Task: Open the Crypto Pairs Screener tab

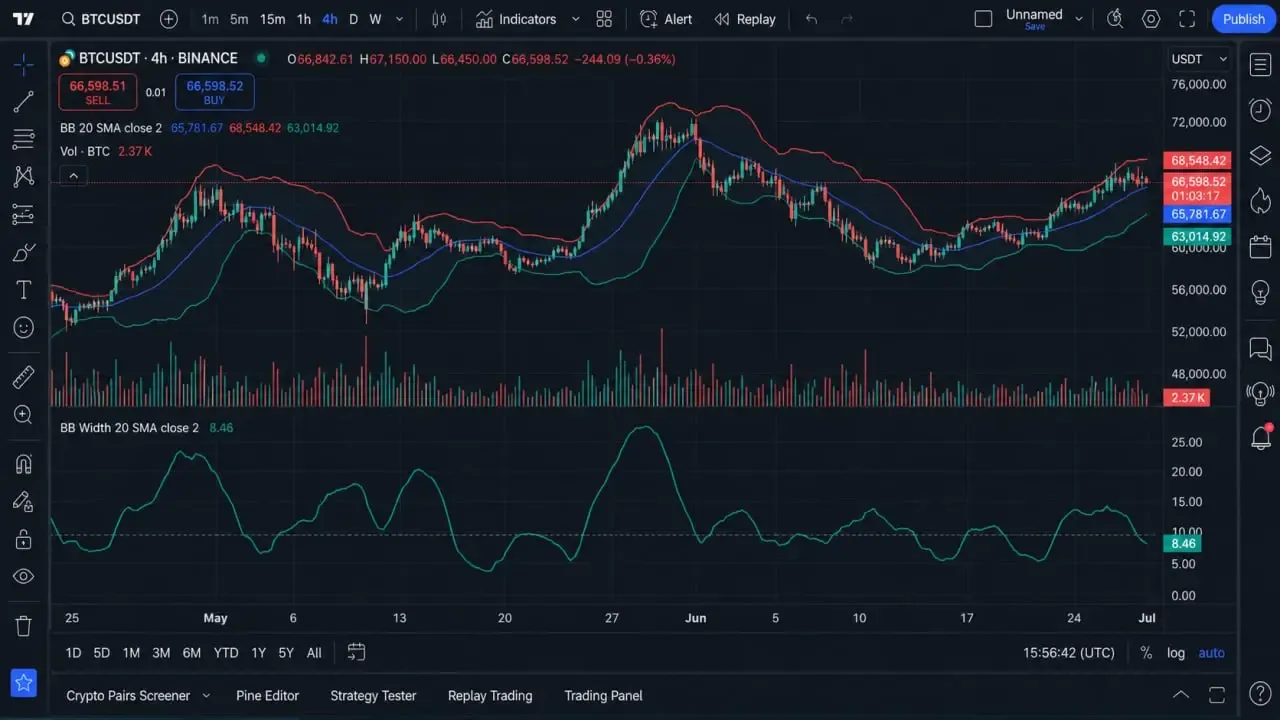Action: pos(128,695)
